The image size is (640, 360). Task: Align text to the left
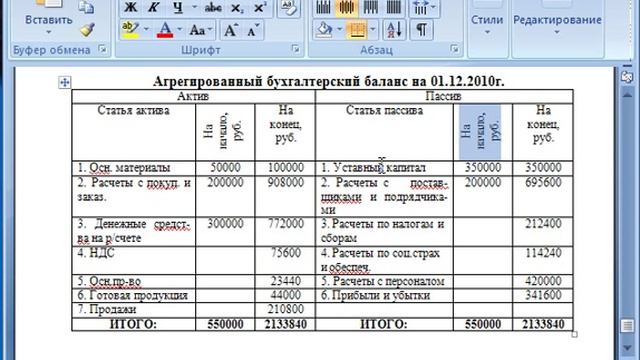pos(323,7)
